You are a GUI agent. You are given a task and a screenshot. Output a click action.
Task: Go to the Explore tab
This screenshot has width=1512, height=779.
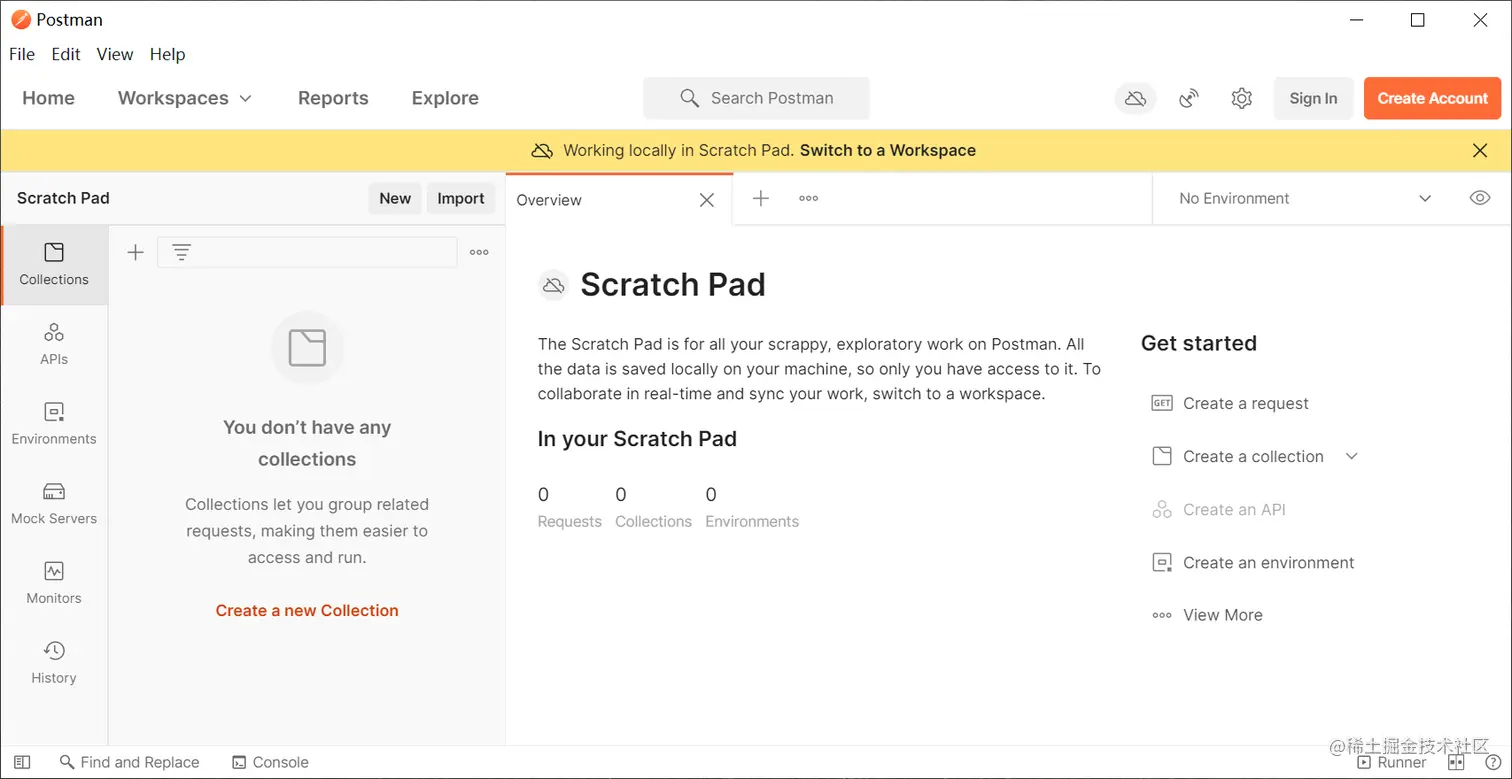click(445, 98)
